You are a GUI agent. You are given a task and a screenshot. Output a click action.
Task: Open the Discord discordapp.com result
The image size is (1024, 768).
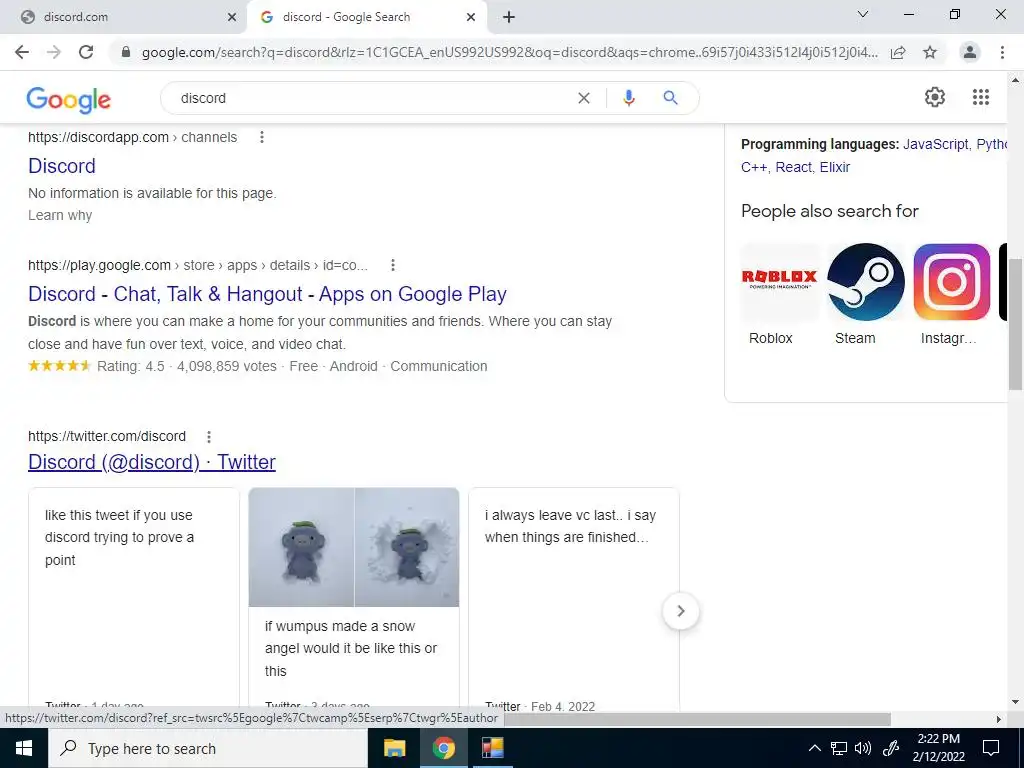coord(62,166)
